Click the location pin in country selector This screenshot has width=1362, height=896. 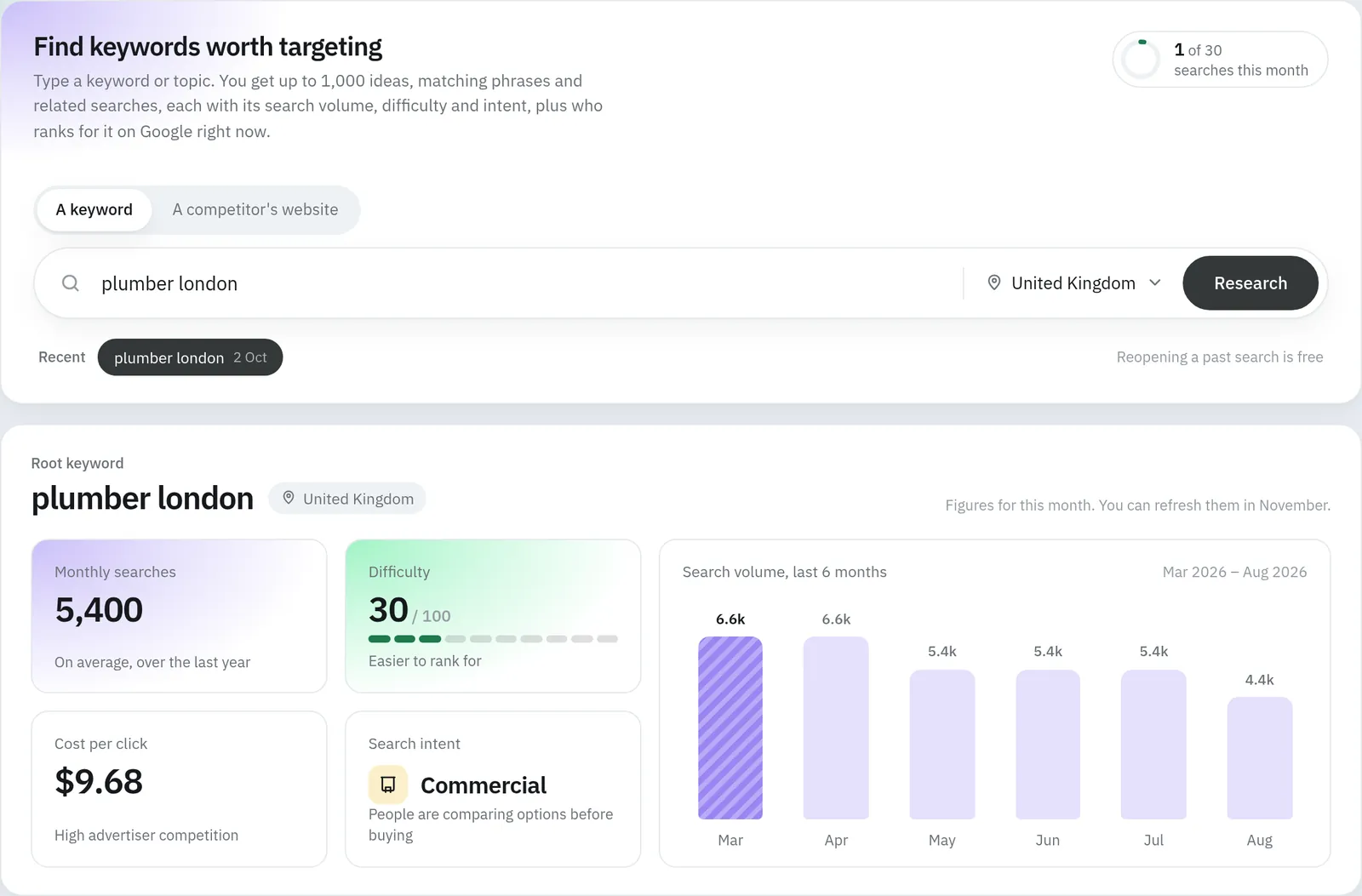coord(993,282)
